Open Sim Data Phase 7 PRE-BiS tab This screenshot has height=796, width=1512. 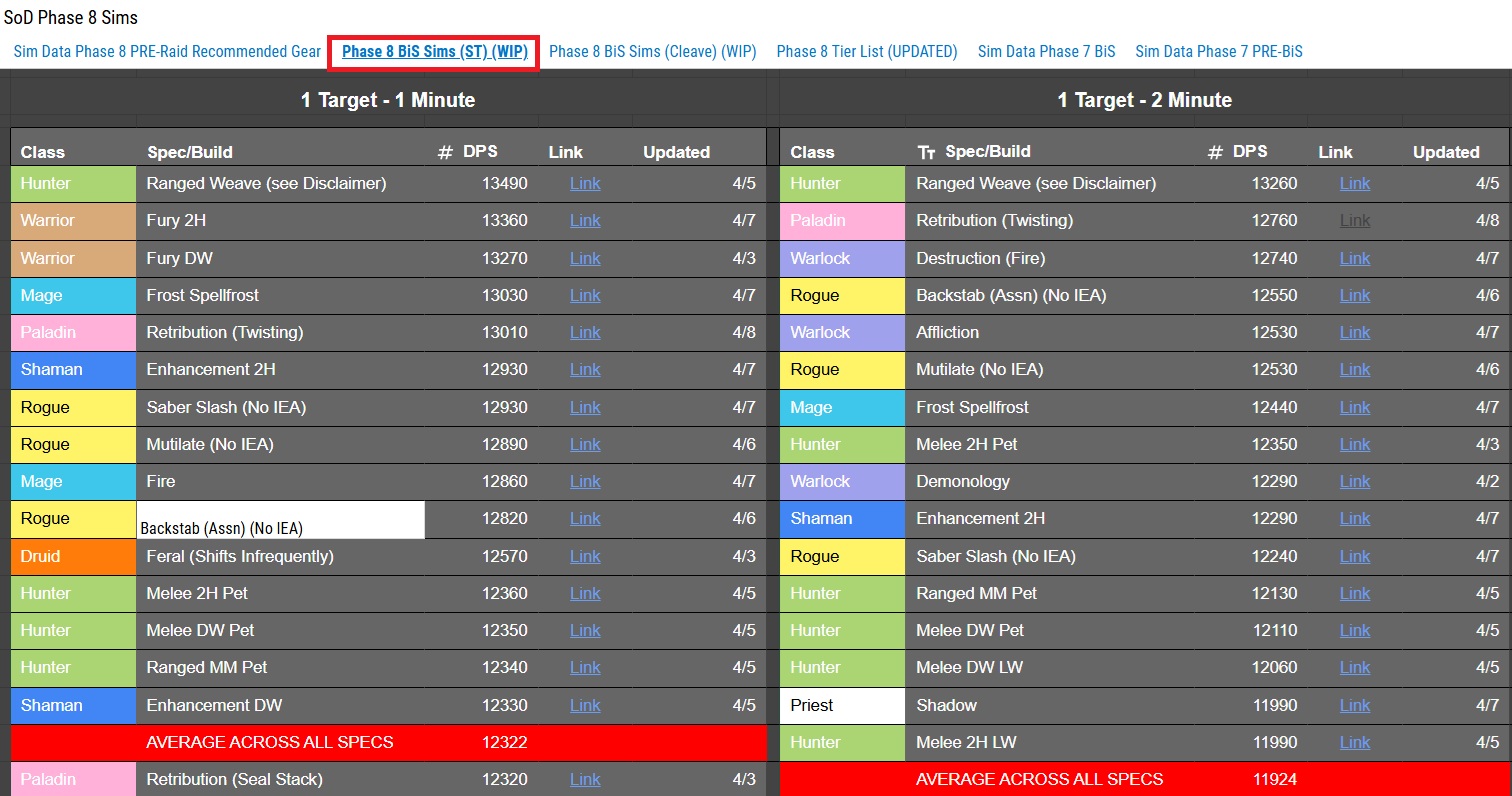tap(1219, 52)
